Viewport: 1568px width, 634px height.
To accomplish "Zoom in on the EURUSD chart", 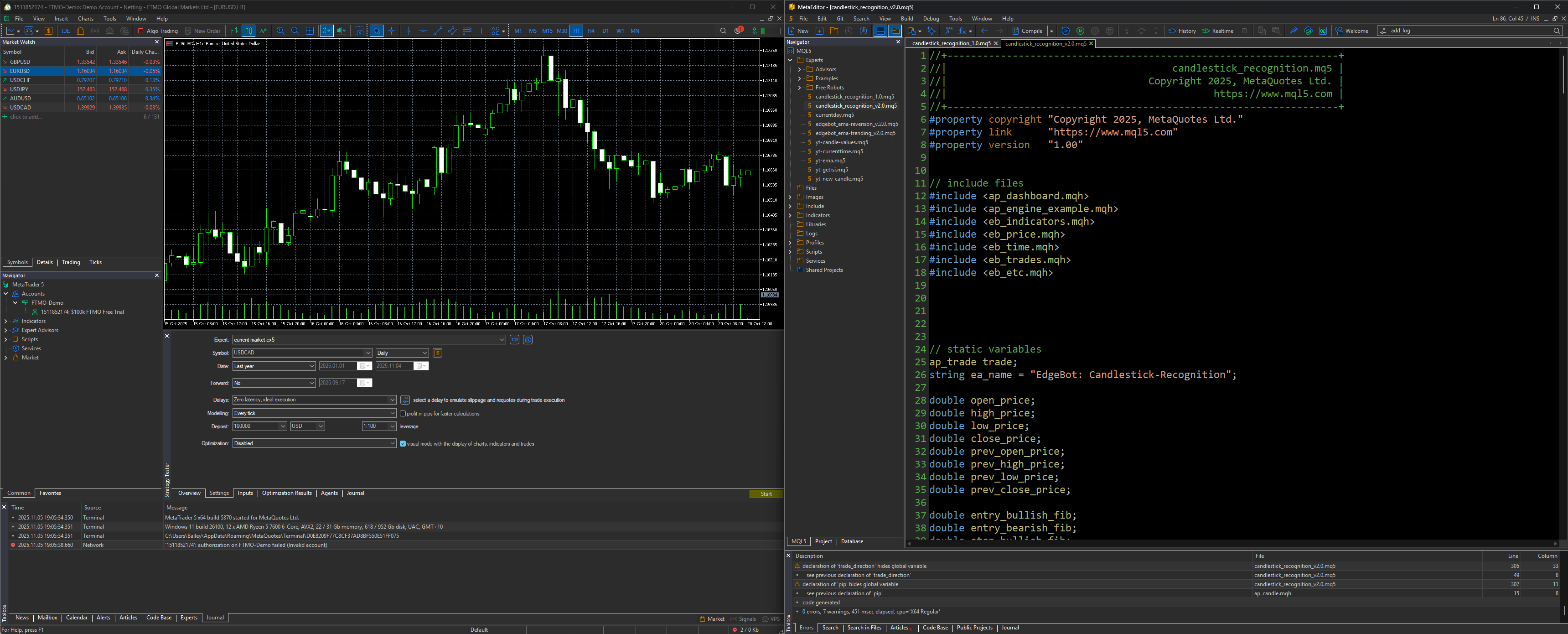I will tap(280, 31).
